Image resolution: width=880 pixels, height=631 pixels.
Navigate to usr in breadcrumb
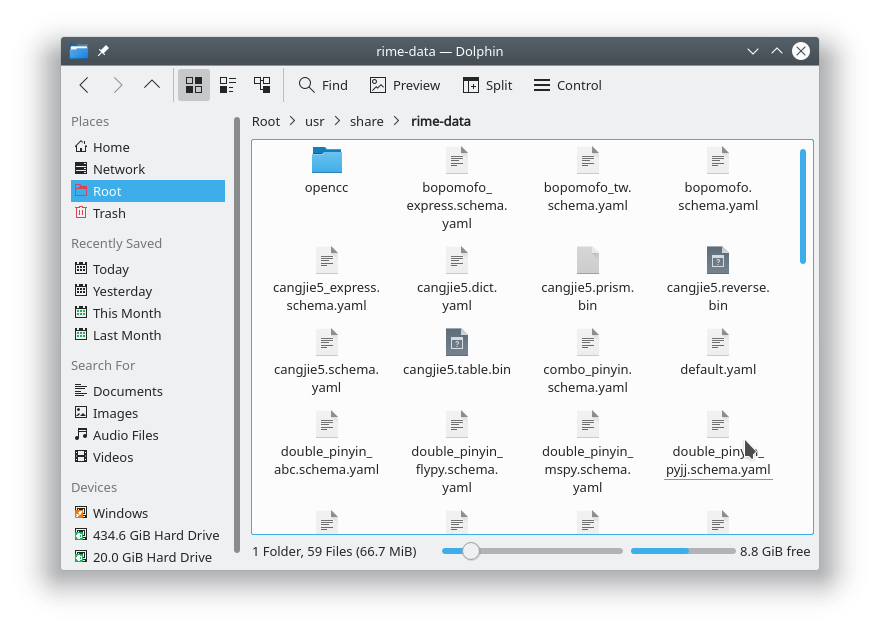315,122
